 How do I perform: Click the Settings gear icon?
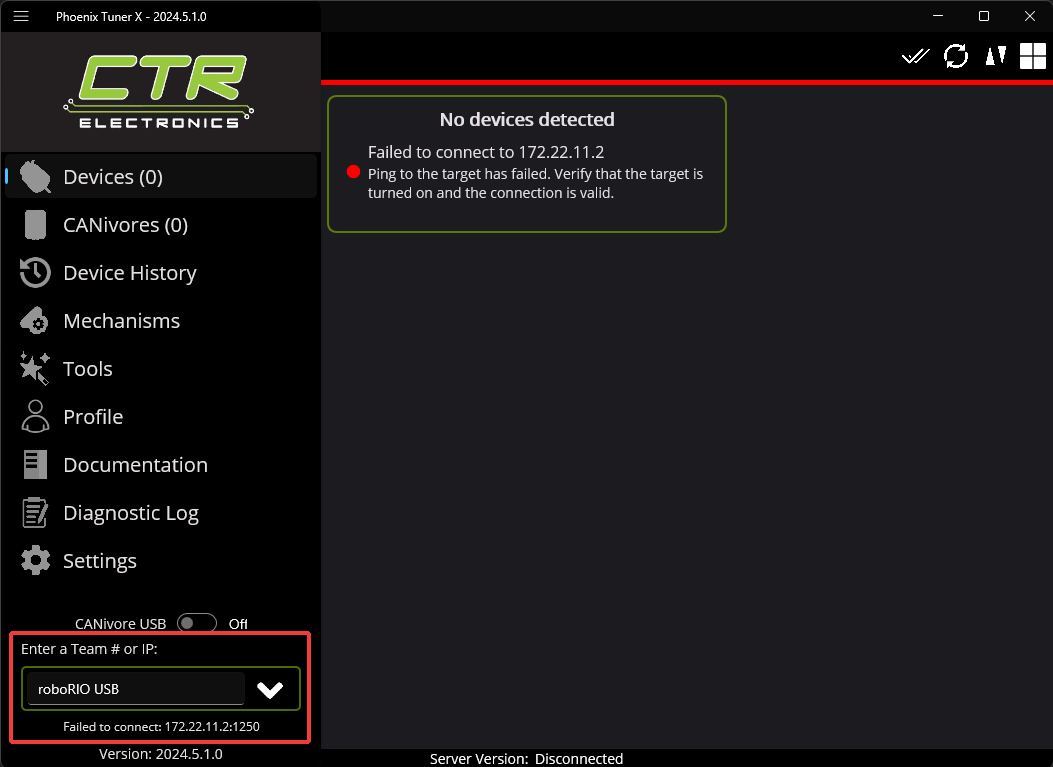click(x=35, y=560)
